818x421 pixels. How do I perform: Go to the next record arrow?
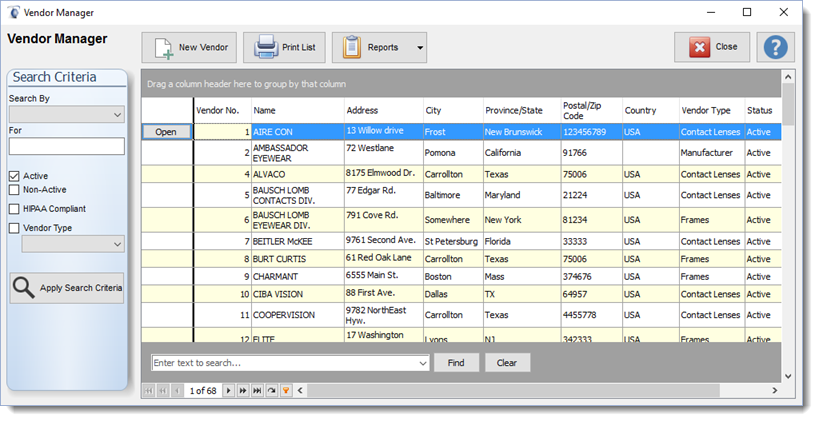point(228,390)
